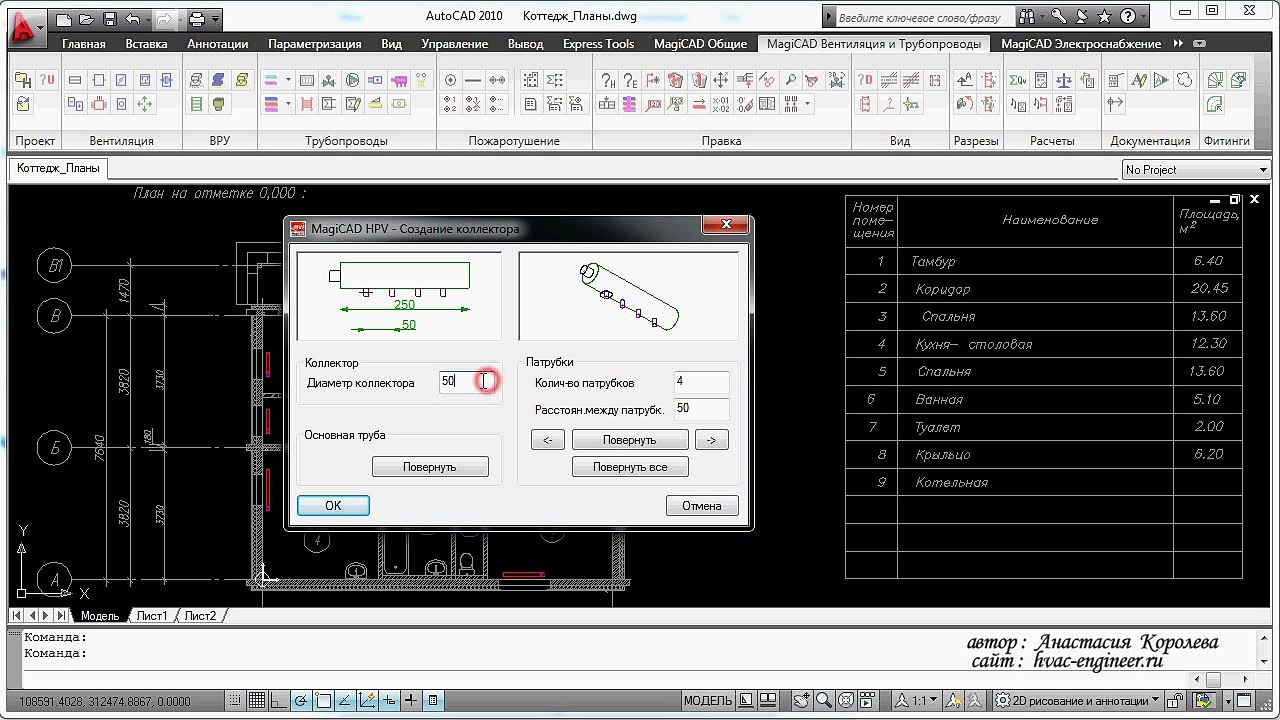The image size is (1280, 720).
Task: Open Help with the question mark icon
Action: [1129, 16]
